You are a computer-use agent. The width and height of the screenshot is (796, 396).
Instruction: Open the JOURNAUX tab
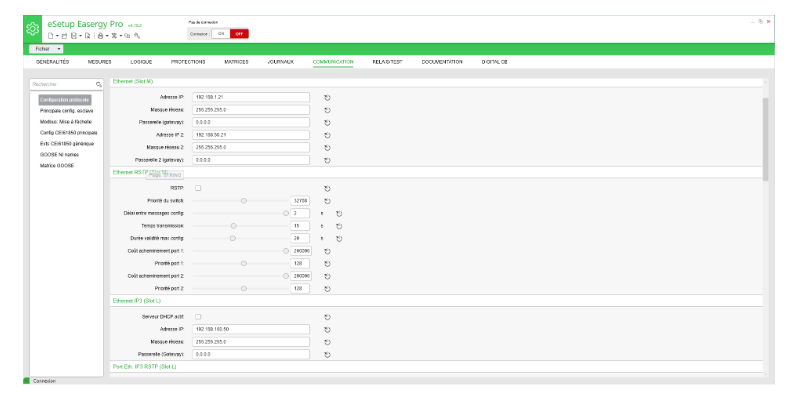coord(281,62)
